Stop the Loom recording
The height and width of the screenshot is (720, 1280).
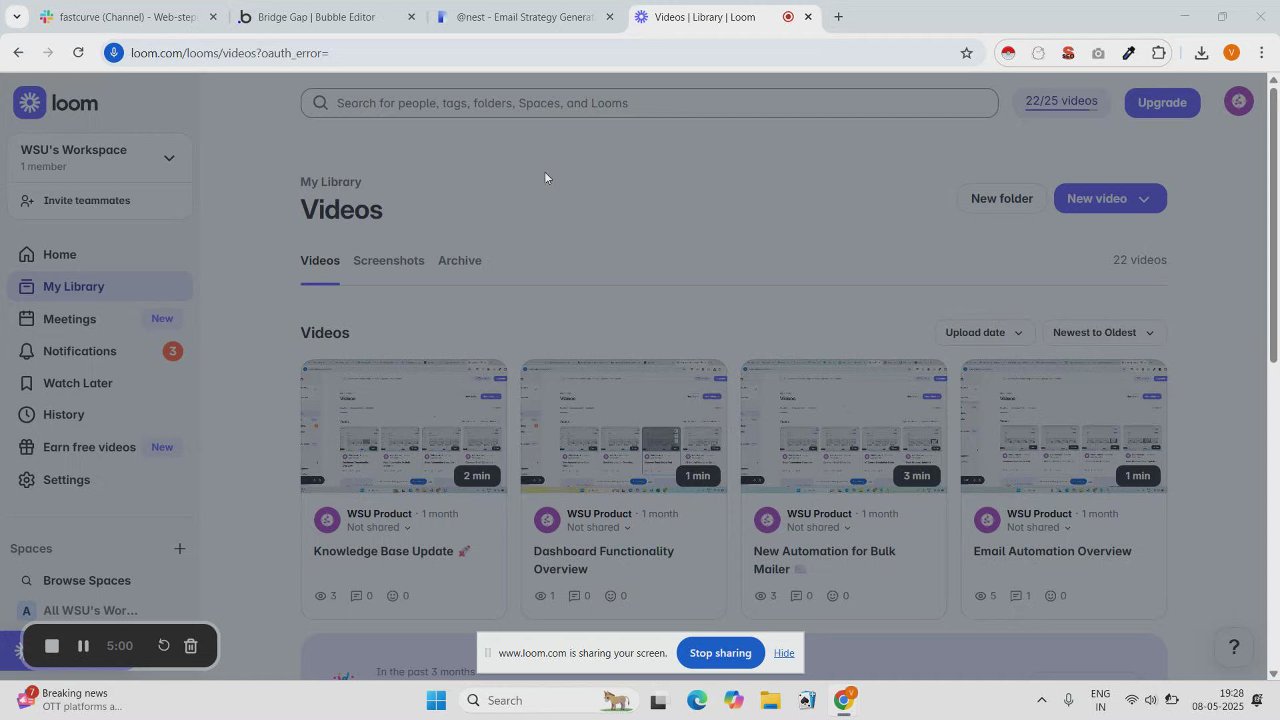click(x=52, y=646)
